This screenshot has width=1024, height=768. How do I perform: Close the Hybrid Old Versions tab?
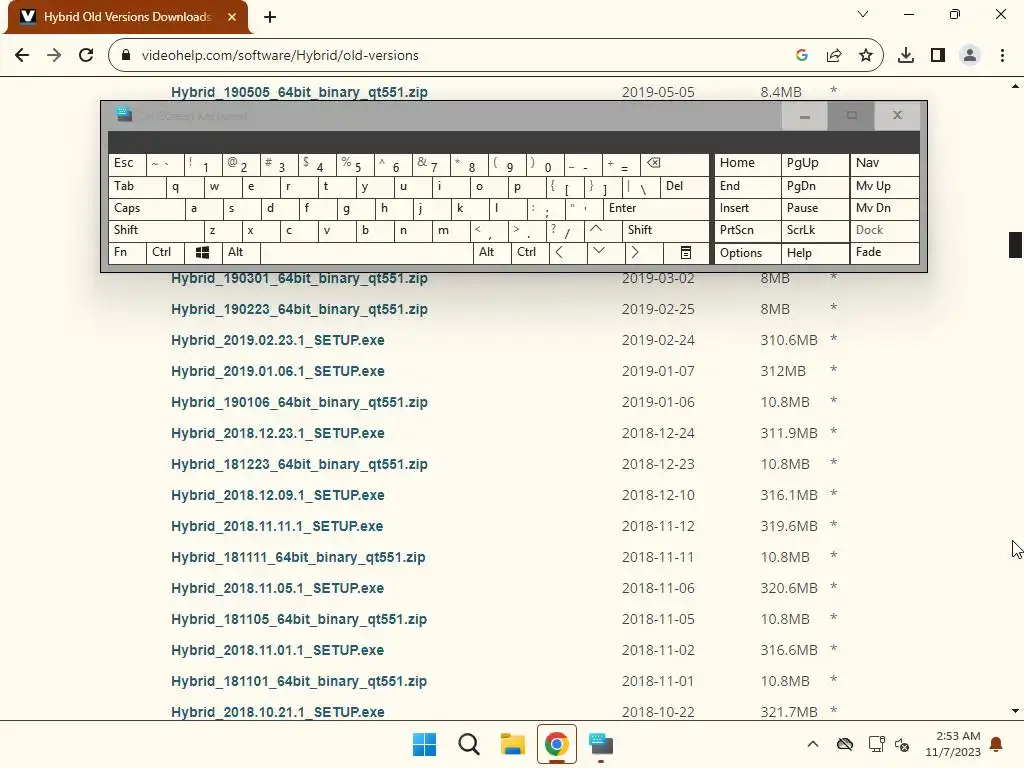232,17
